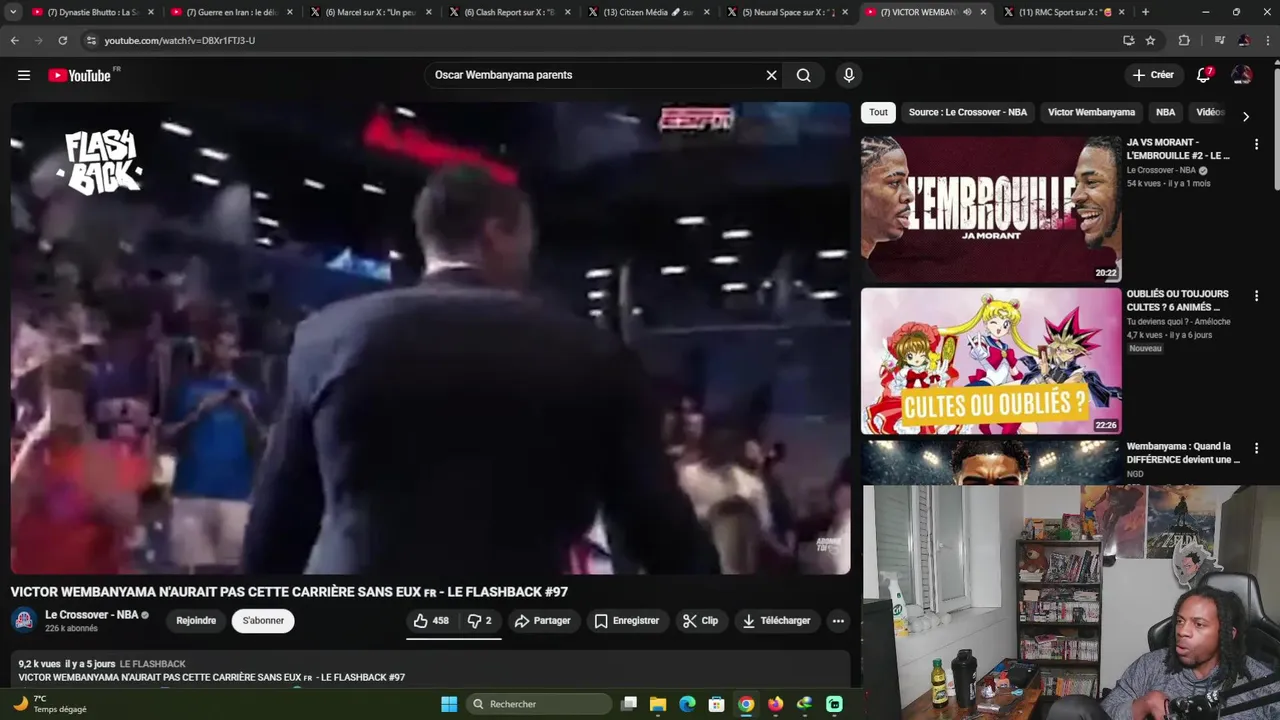
Task: Open more actions three-dot menu below video
Action: click(x=838, y=621)
